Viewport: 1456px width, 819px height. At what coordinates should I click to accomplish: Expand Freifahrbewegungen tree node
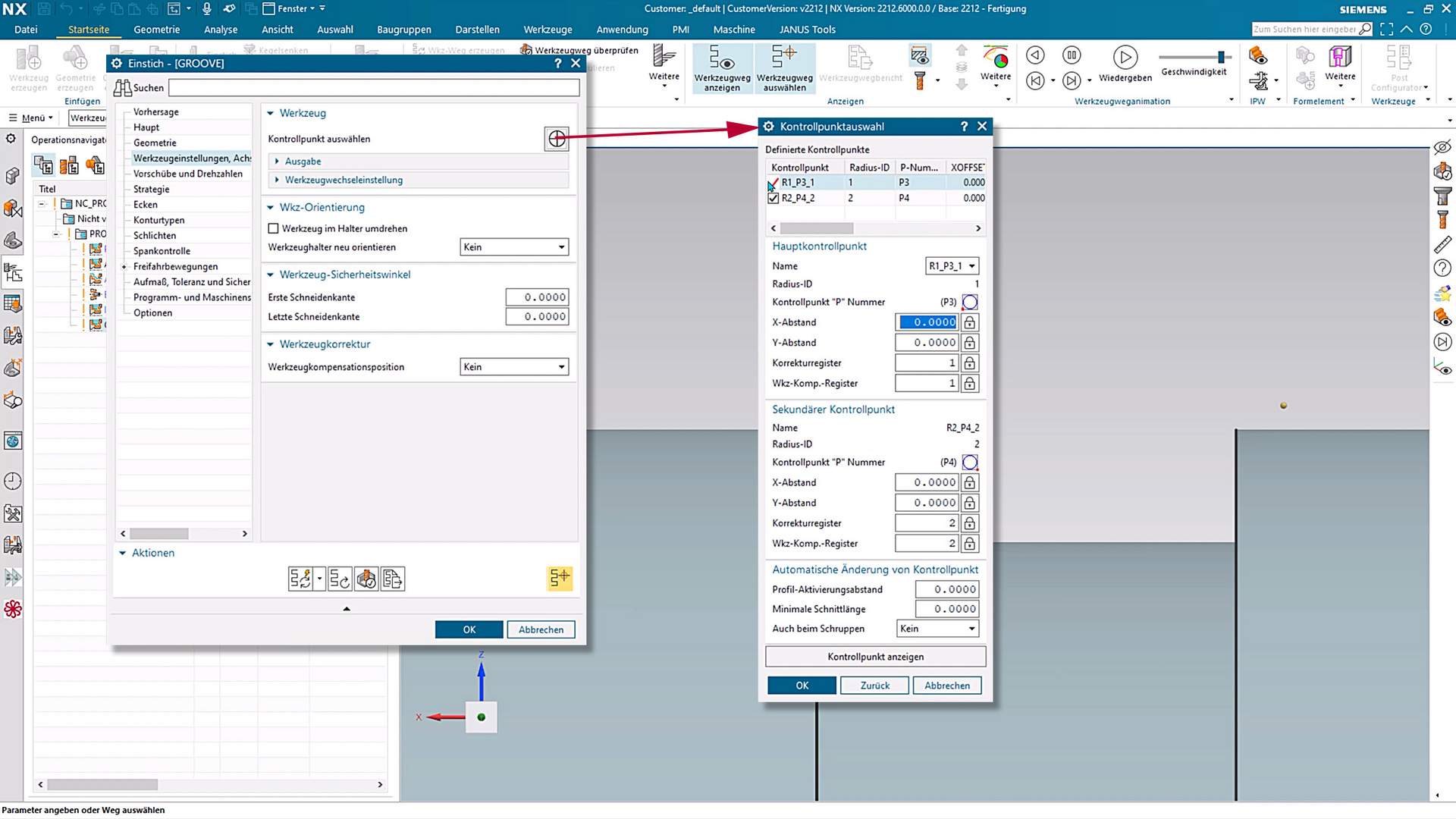point(124,266)
